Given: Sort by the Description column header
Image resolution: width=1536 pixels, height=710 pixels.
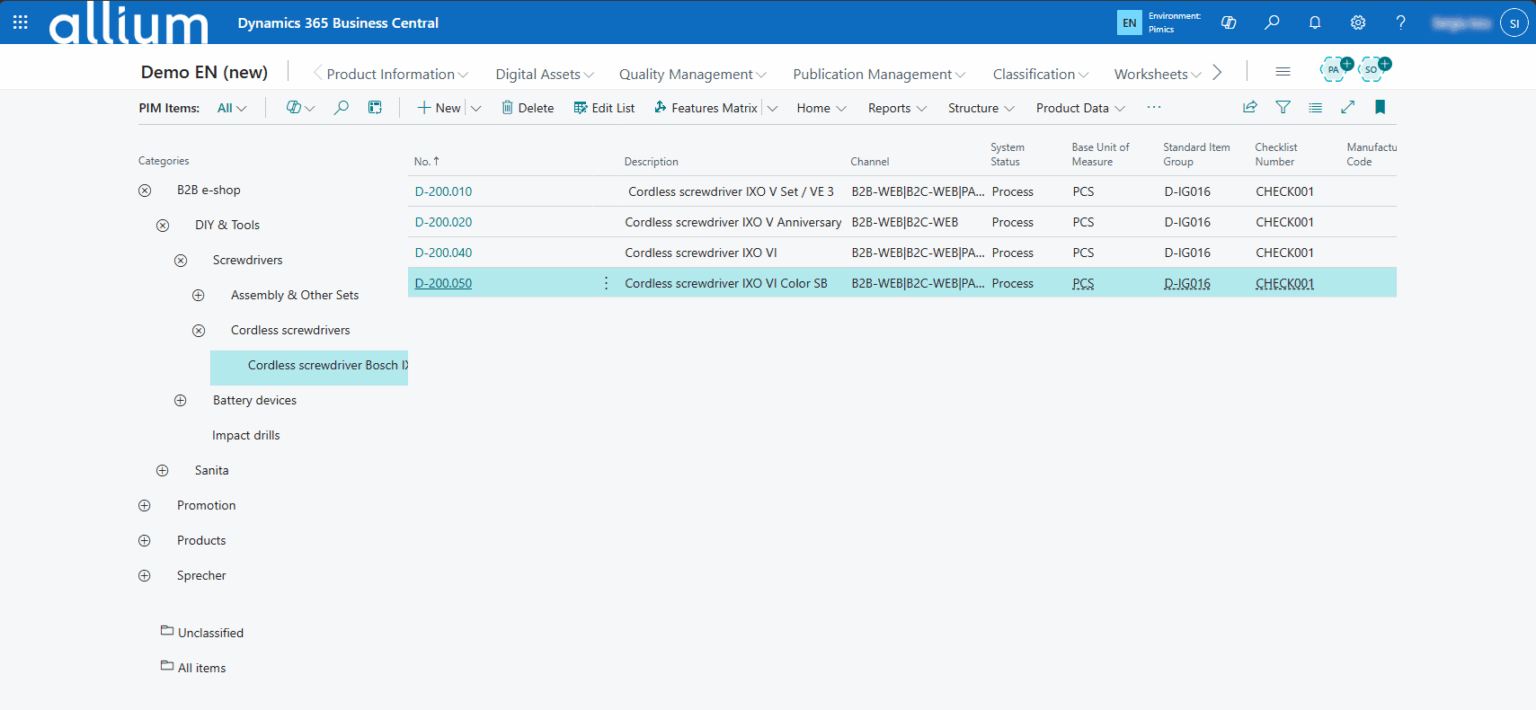Looking at the screenshot, I should point(651,161).
